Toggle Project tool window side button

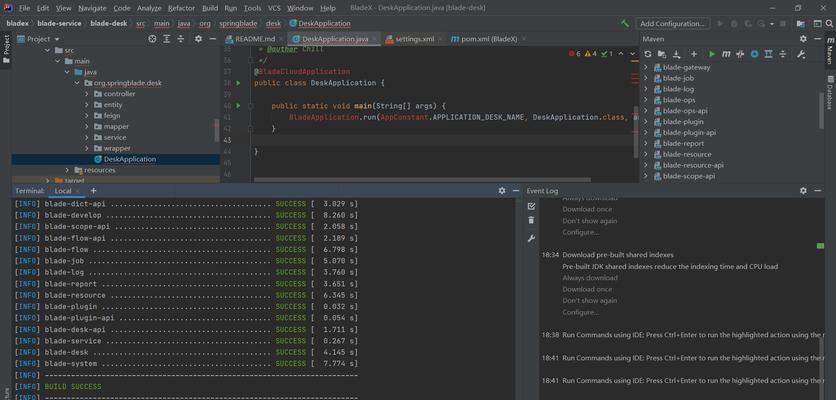click(x=6, y=49)
